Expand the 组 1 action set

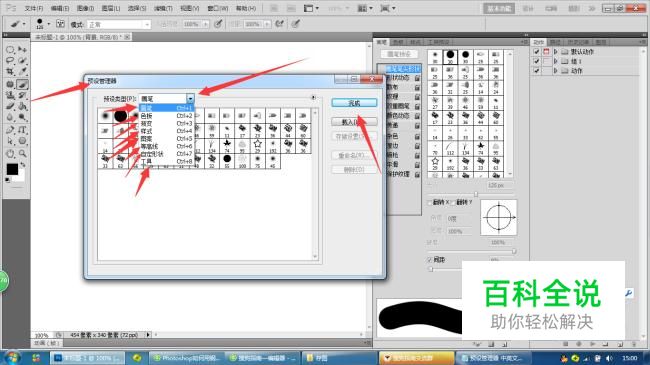[556, 61]
